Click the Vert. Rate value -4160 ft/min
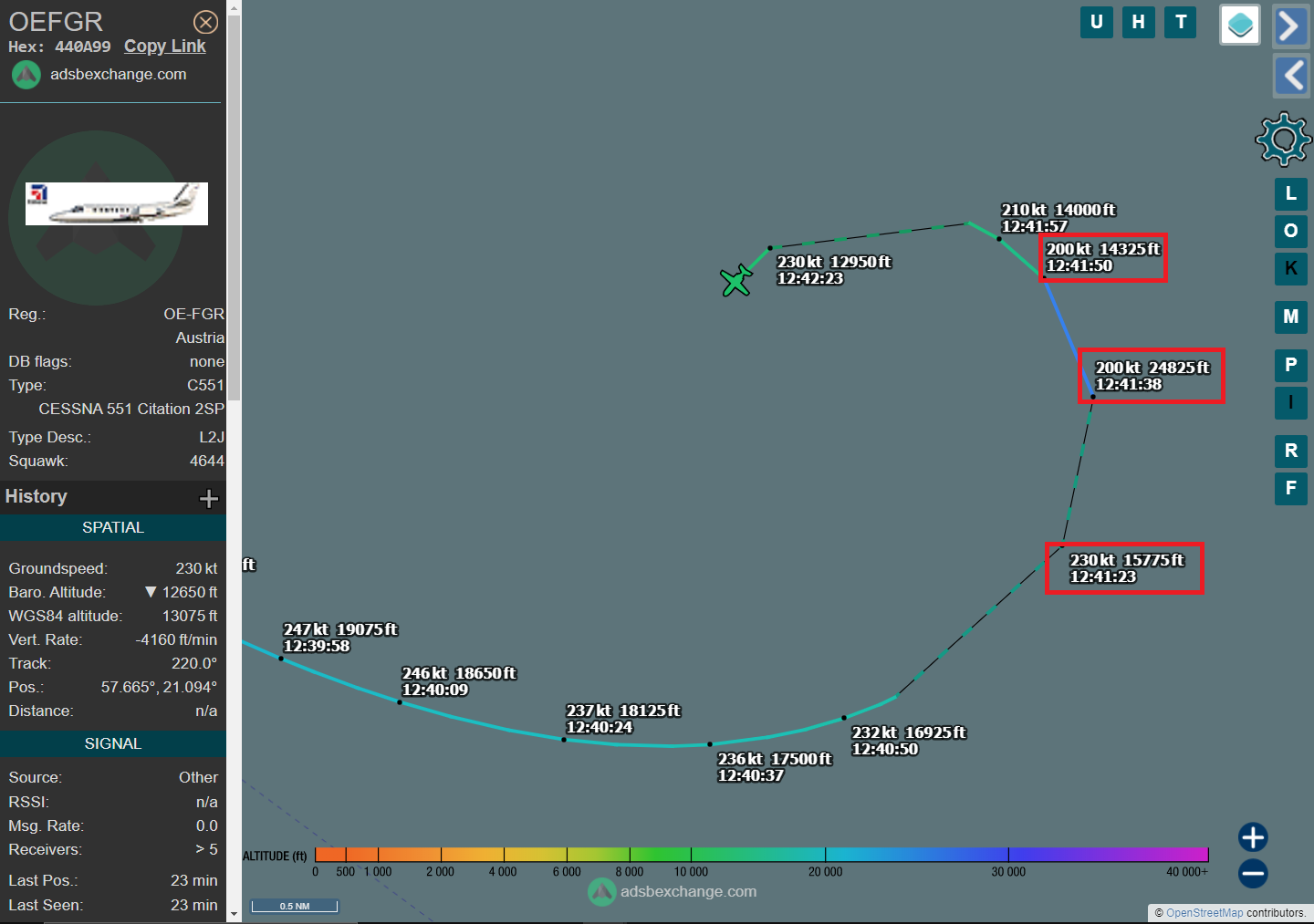The height and width of the screenshot is (924, 1314). coord(176,639)
